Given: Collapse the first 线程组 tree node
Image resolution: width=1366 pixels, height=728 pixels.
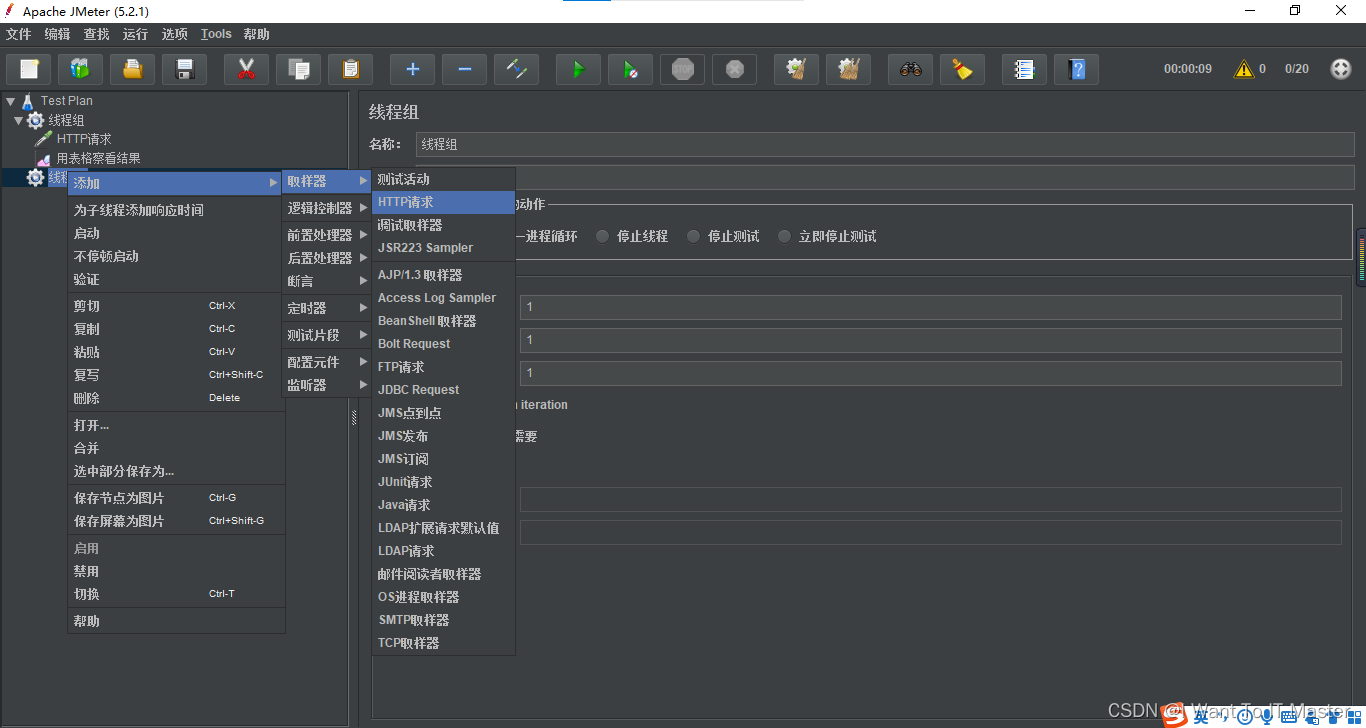Looking at the screenshot, I should (18, 120).
